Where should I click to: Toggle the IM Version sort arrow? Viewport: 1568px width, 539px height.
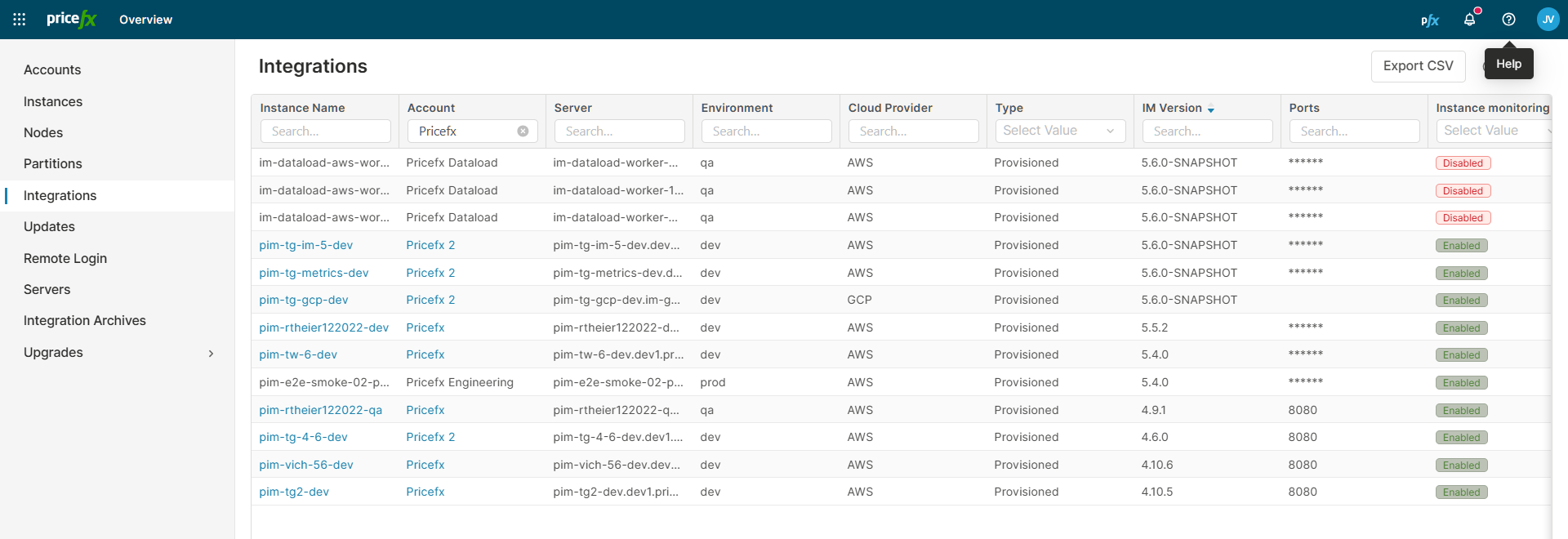pos(1210,109)
